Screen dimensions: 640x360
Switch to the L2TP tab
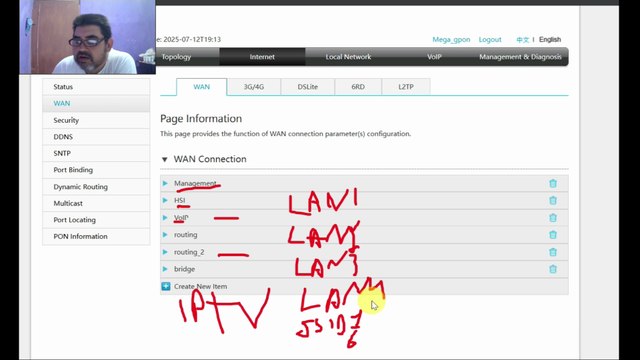point(406,87)
